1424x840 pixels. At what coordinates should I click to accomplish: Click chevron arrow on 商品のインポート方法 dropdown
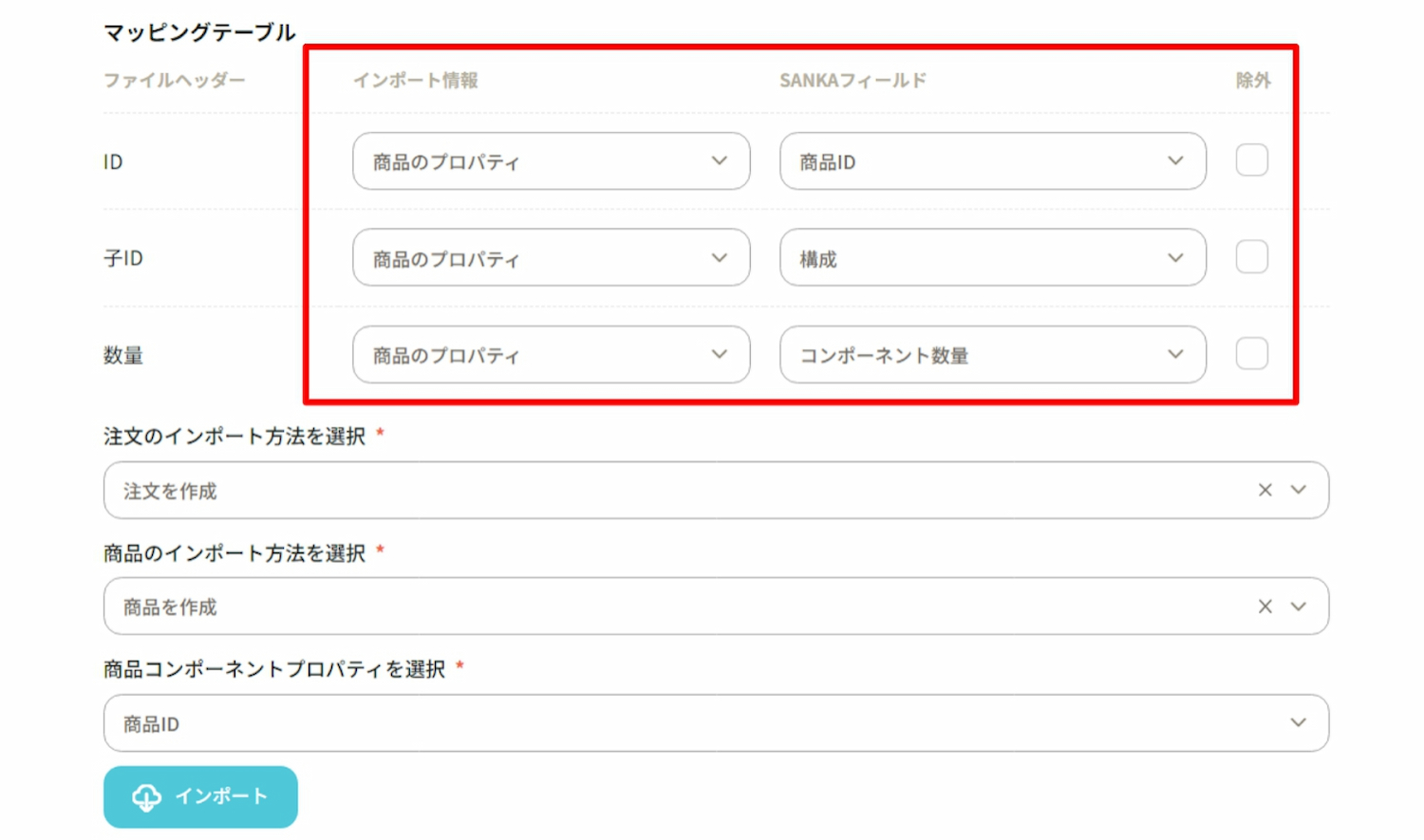[x=1298, y=607]
